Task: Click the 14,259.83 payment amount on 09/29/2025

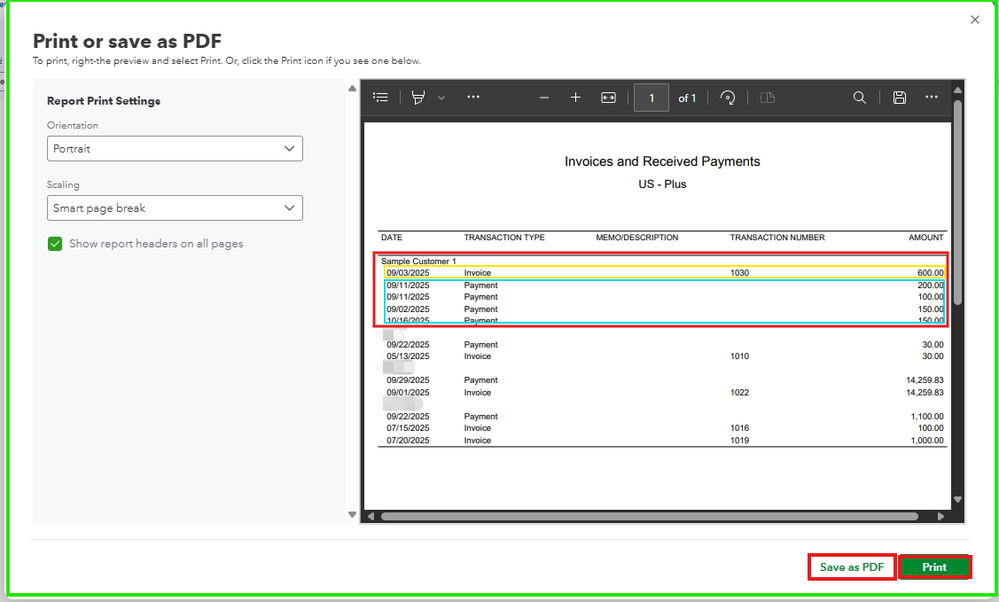Action: click(x=924, y=380)
